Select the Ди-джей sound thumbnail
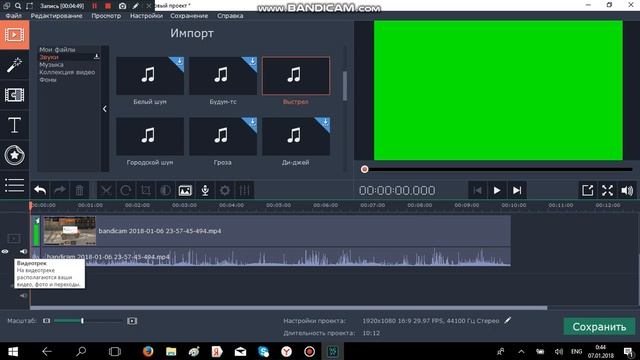 pyautogui.click(x=296, y=136)
